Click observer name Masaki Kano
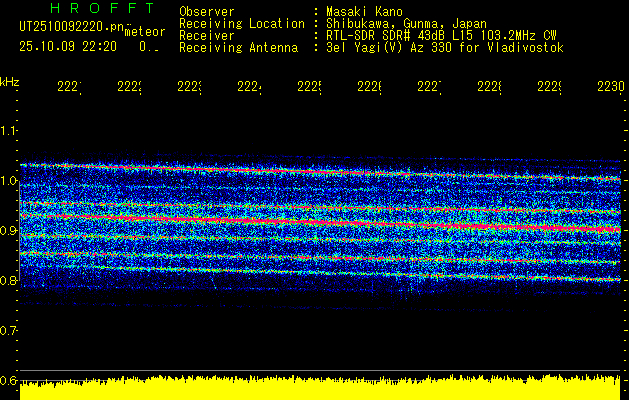Image resolution: width=629 pixels, height=400 pixels. click(364, 11)
